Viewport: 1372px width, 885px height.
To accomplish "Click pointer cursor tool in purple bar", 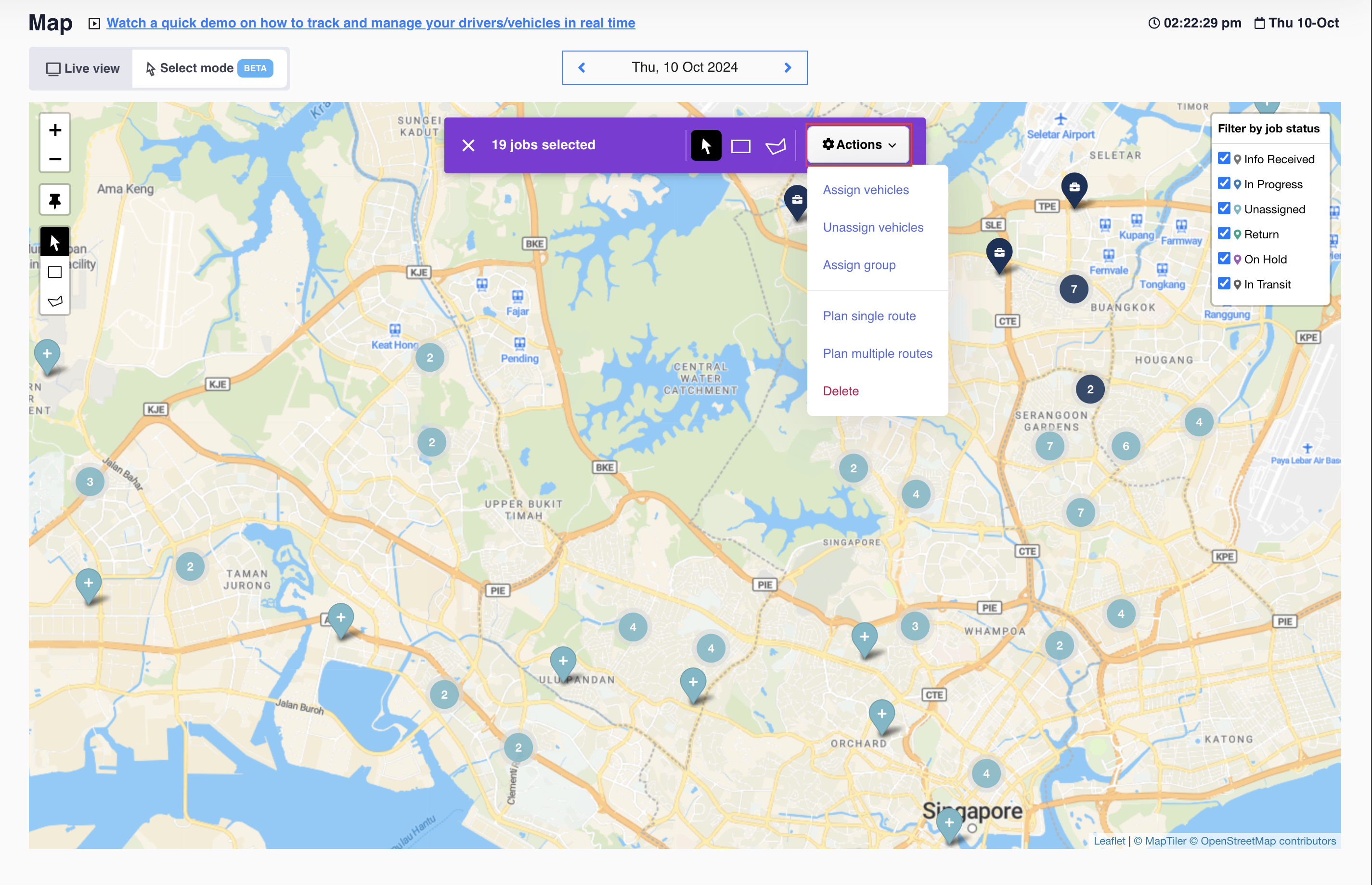I will [706, 146].
